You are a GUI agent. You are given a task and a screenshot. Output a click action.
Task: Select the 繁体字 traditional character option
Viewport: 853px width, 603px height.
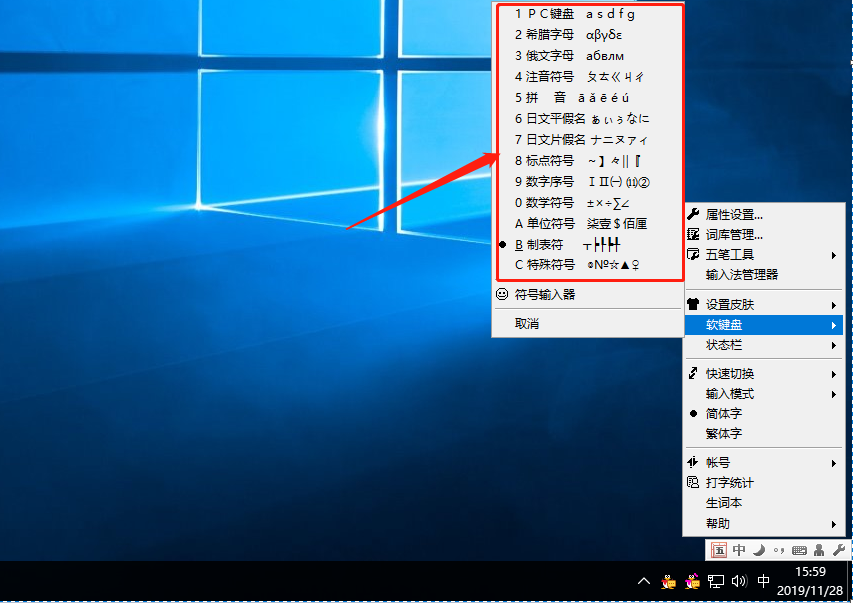point(724,434)
